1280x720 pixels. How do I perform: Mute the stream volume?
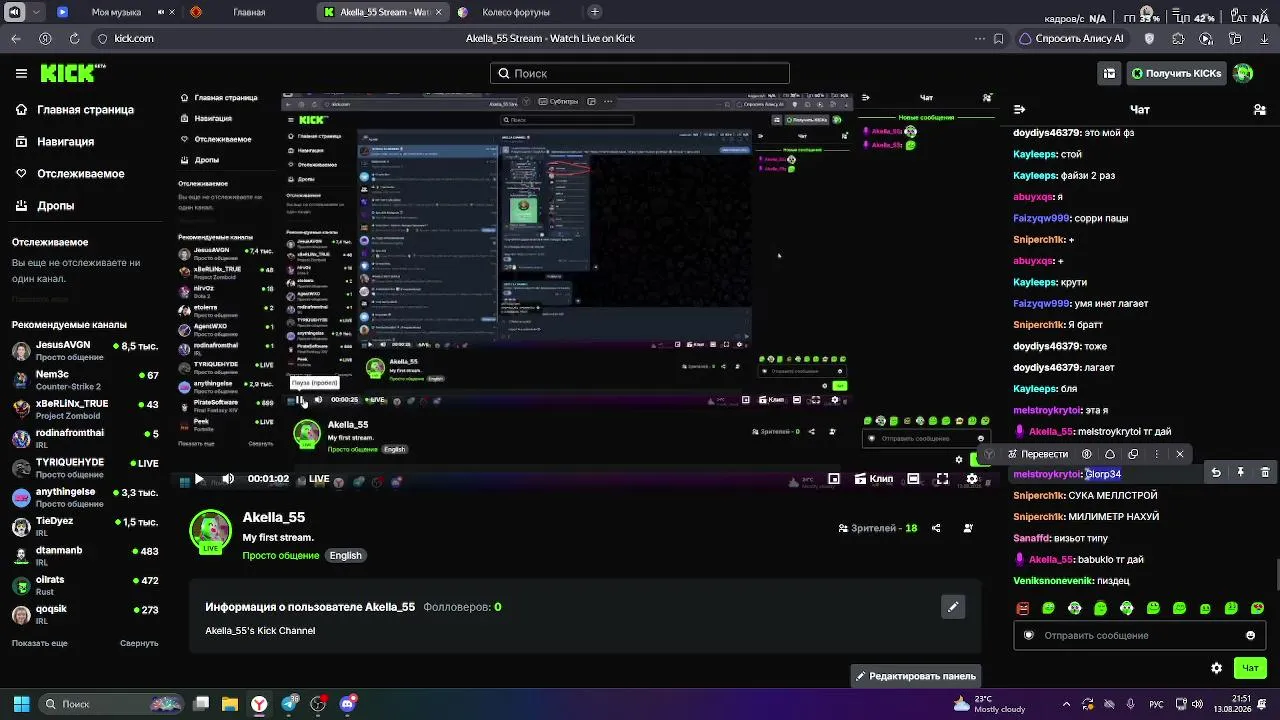point(228,479)
